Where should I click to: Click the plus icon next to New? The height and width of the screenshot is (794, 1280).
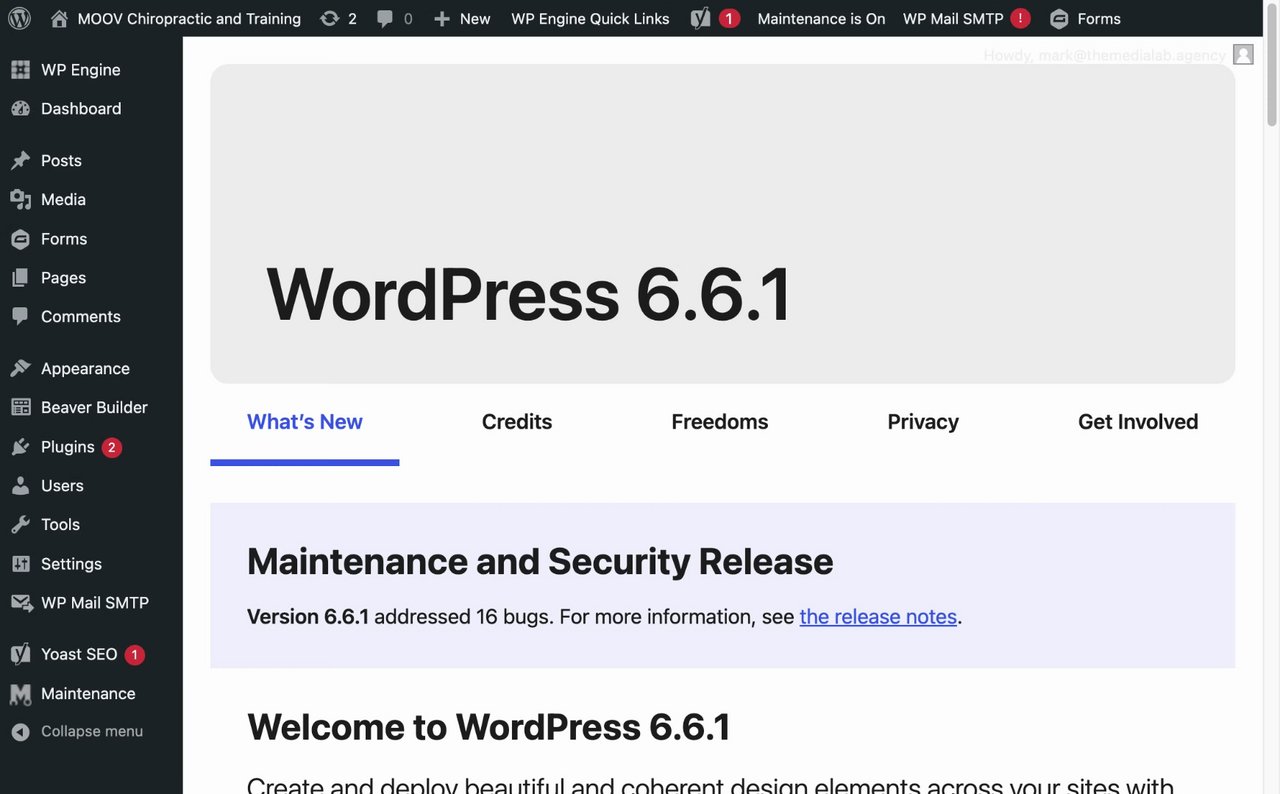[442, 19]
